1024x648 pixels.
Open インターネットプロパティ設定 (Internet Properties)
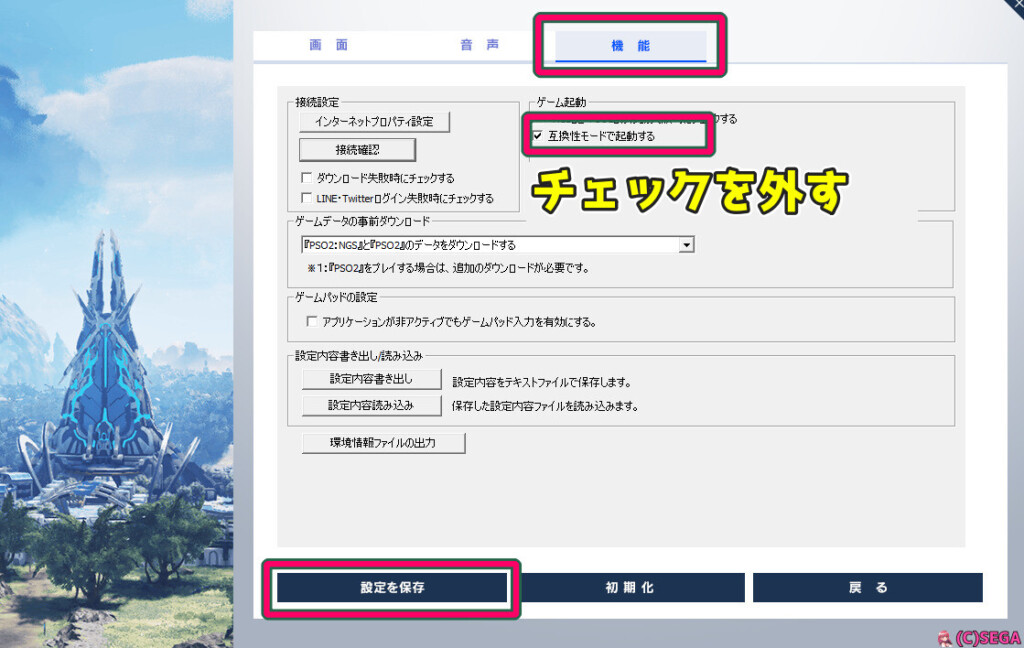[373, 121]
